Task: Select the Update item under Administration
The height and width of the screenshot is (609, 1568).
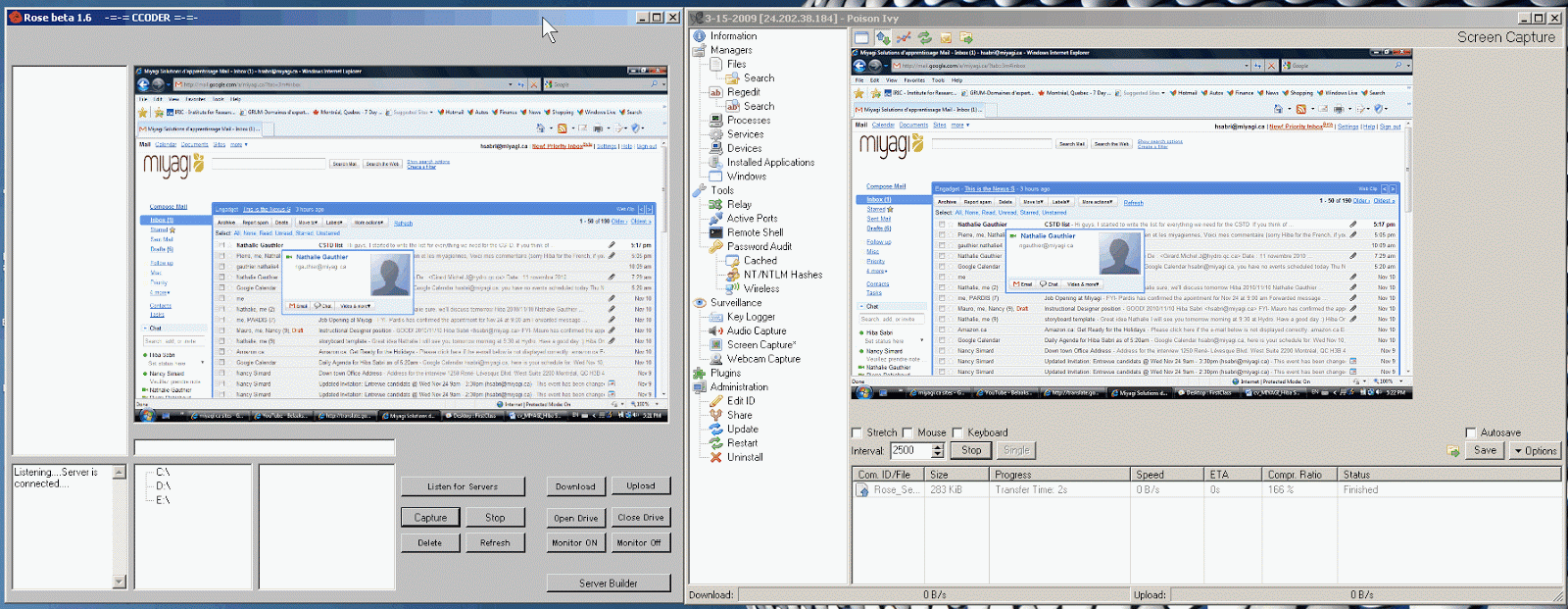Action: tap(743, 430)
